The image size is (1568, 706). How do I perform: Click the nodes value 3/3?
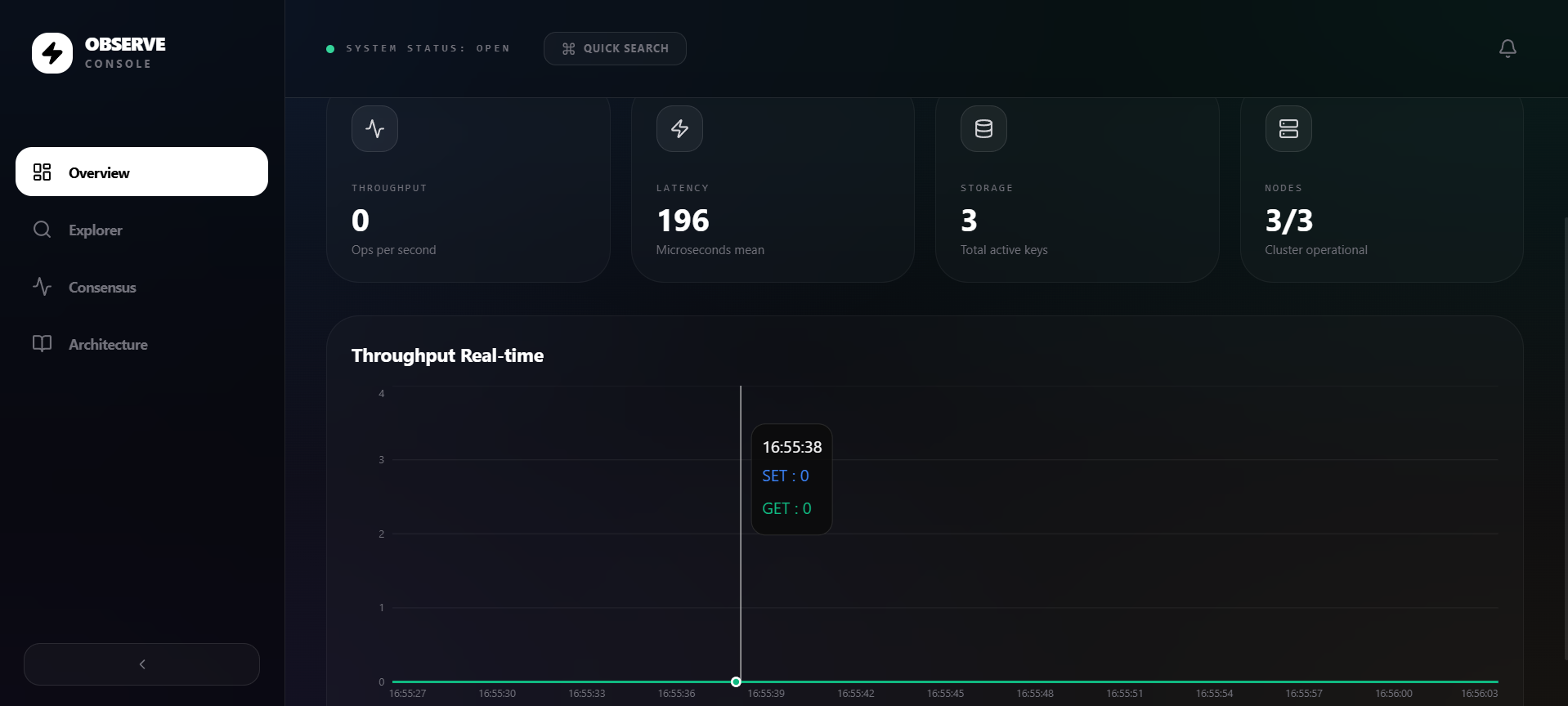click(1288, 221)
